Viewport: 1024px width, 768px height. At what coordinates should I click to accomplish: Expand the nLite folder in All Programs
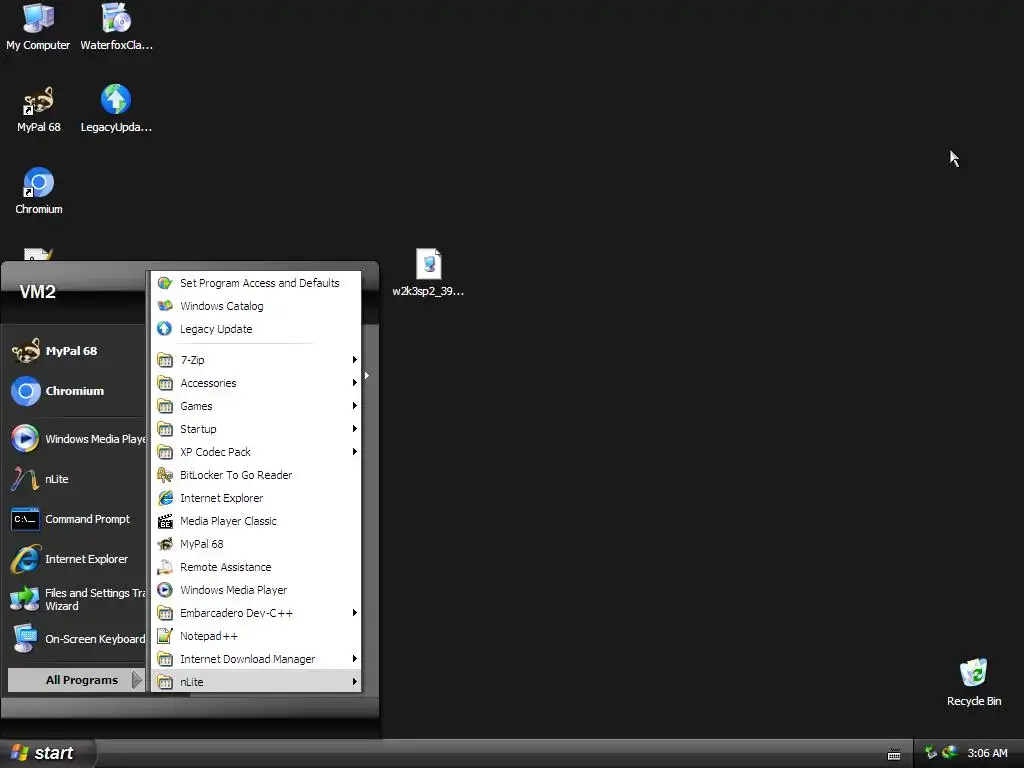(256, 682)
